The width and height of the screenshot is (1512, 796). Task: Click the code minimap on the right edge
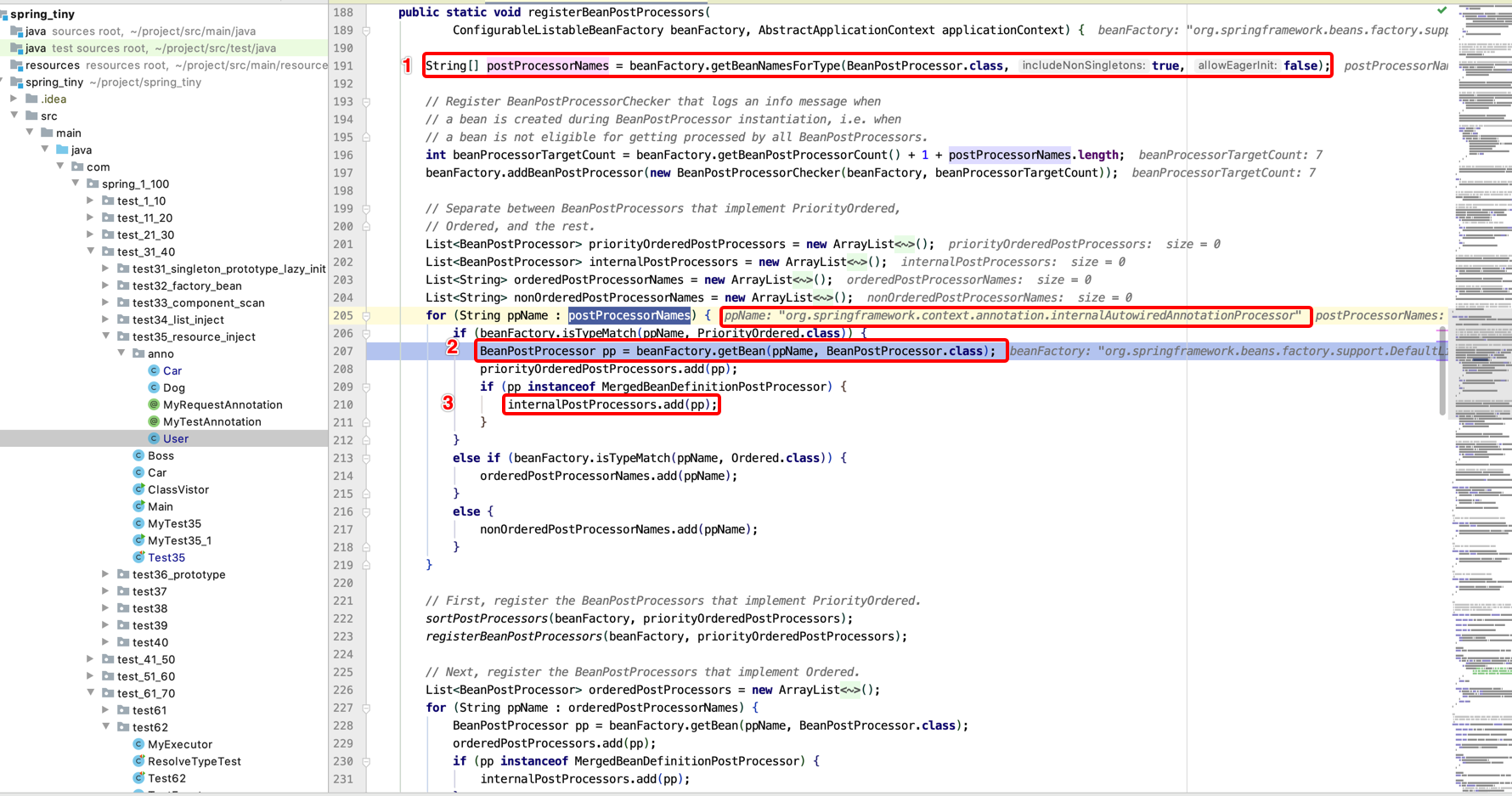1481,399
